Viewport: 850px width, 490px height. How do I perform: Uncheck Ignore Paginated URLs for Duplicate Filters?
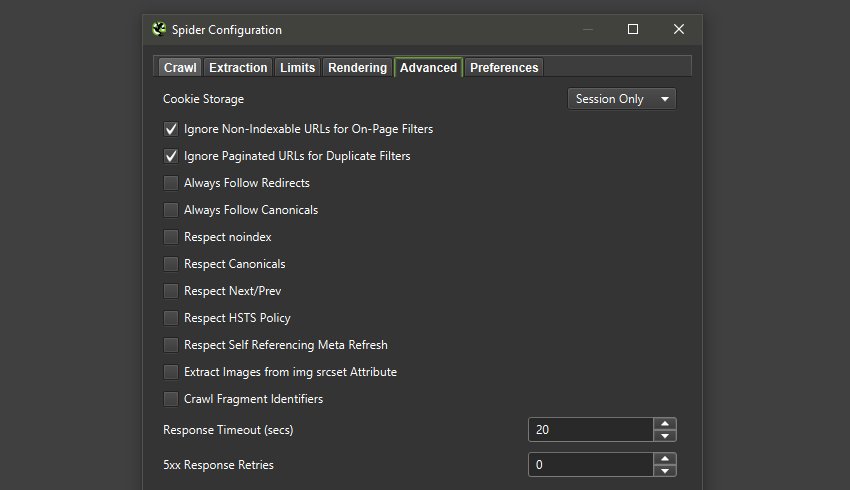(x=171, y=156)
